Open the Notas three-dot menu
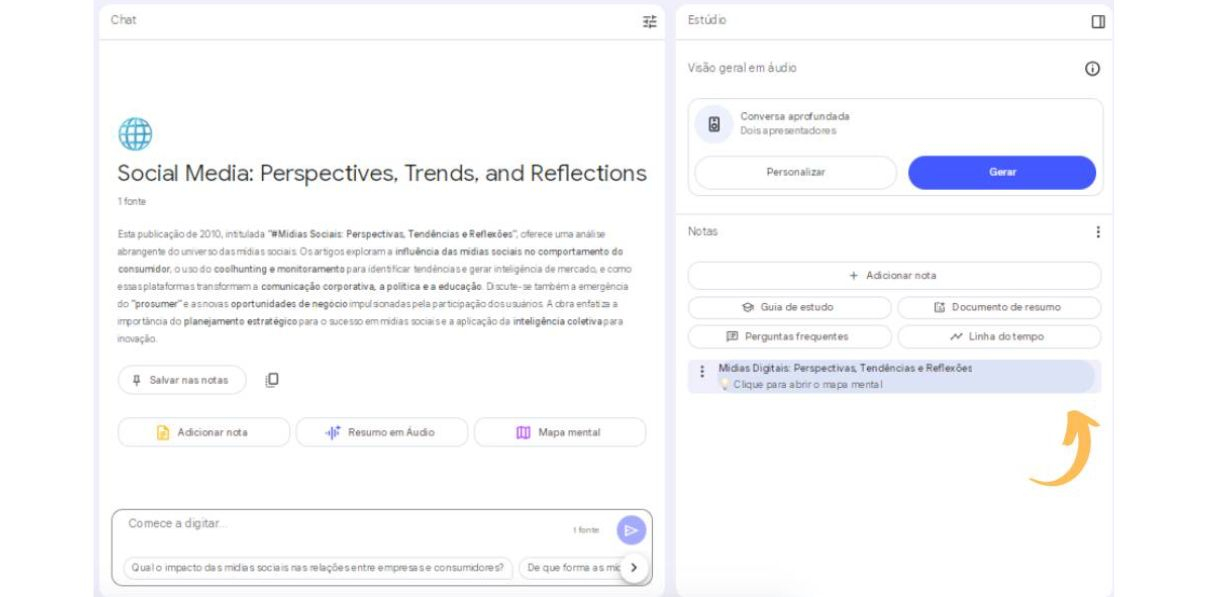Screen dimensions: 1208x597 [1098, 232]
